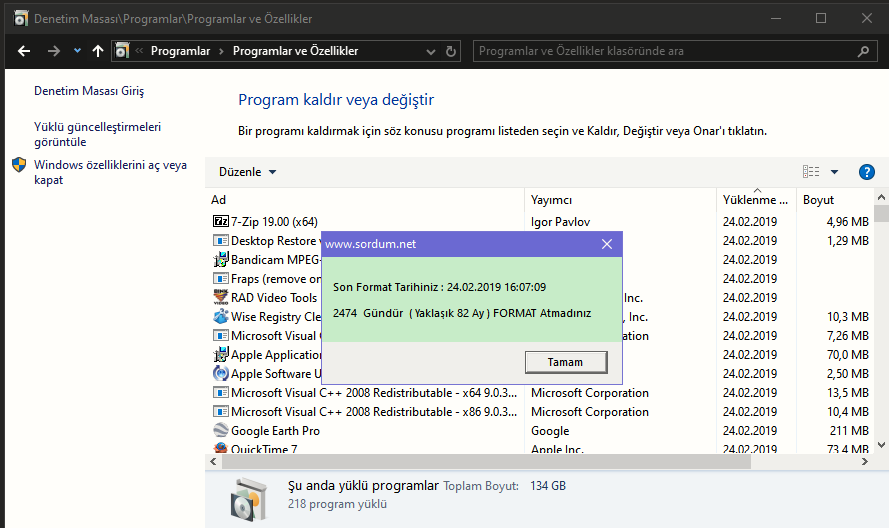Click the search magnifier icon

pos(863,52)
